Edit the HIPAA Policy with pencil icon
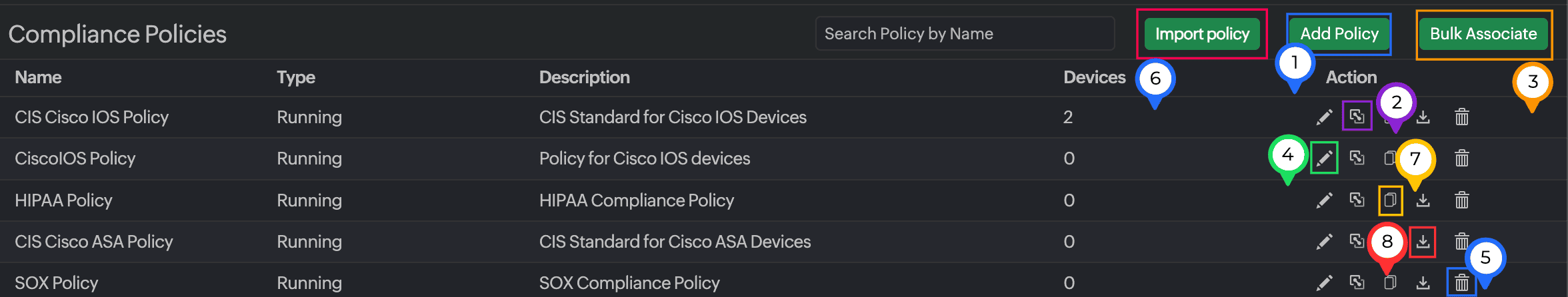The image size is (1568, 297). click(x=1324, y=200)
